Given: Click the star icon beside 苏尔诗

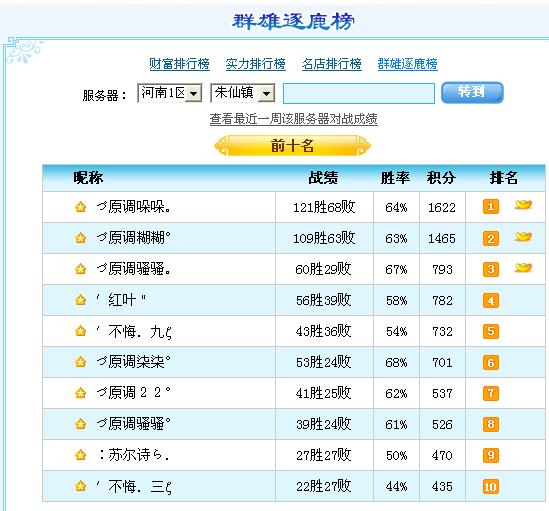Looking at the screenshot, I should [x=81, y=455].
